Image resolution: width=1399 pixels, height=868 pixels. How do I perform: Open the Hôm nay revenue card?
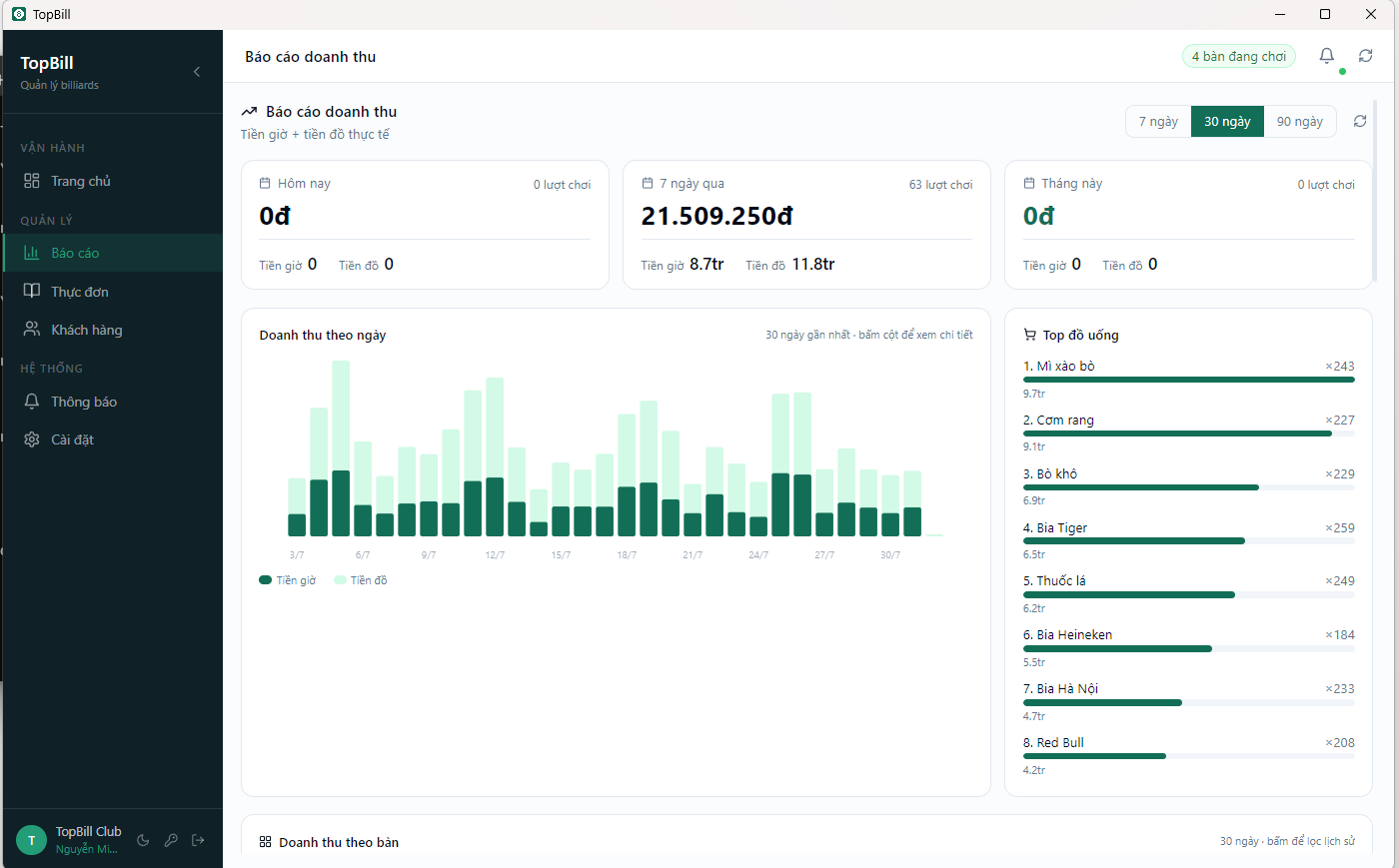click(x=425, y=225)
